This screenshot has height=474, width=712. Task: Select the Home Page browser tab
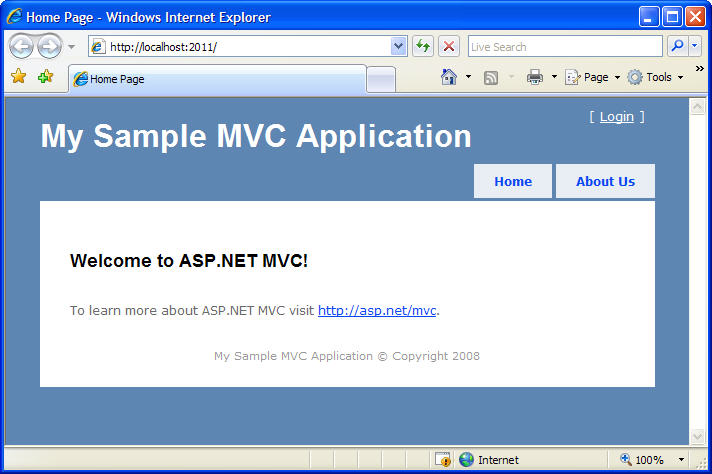(217, 79)
